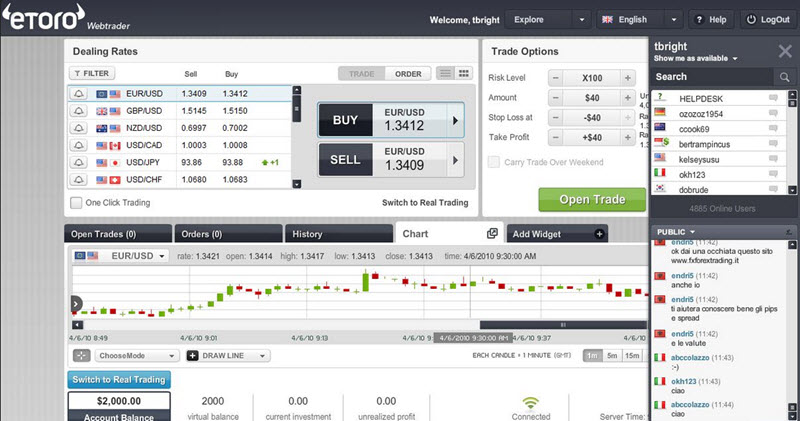800x421 pixels.
Task: Select the 15m candle interval
Action: pos(632,356)
